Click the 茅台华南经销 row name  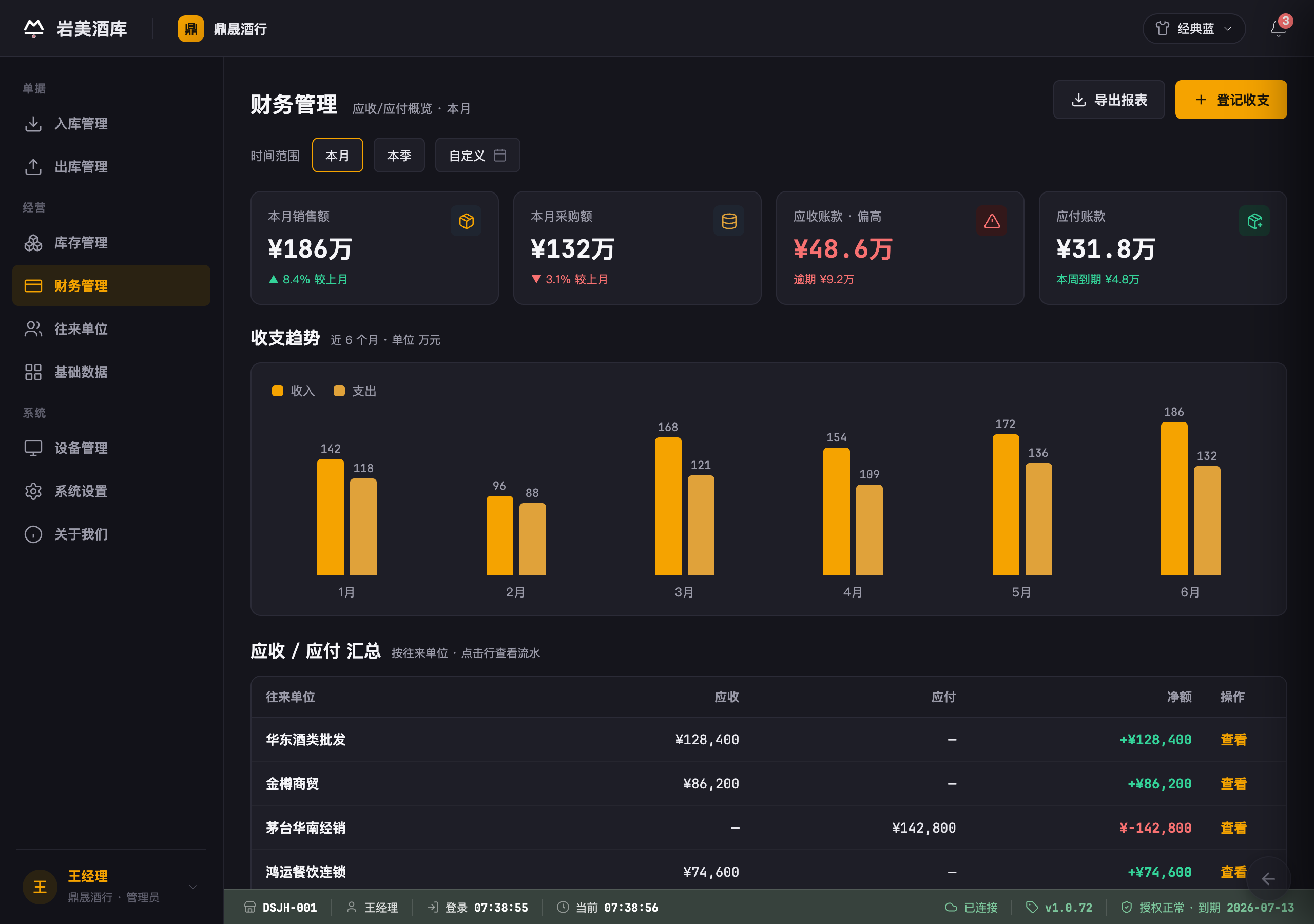pyautogui.click(x=305, y=828)
